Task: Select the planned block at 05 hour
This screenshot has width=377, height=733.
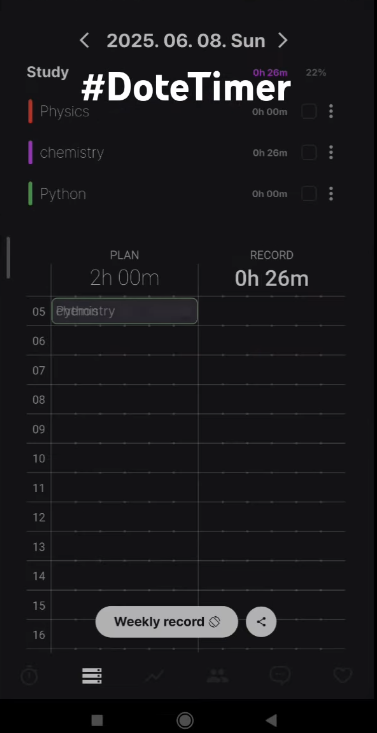Action: click(124, 311)
